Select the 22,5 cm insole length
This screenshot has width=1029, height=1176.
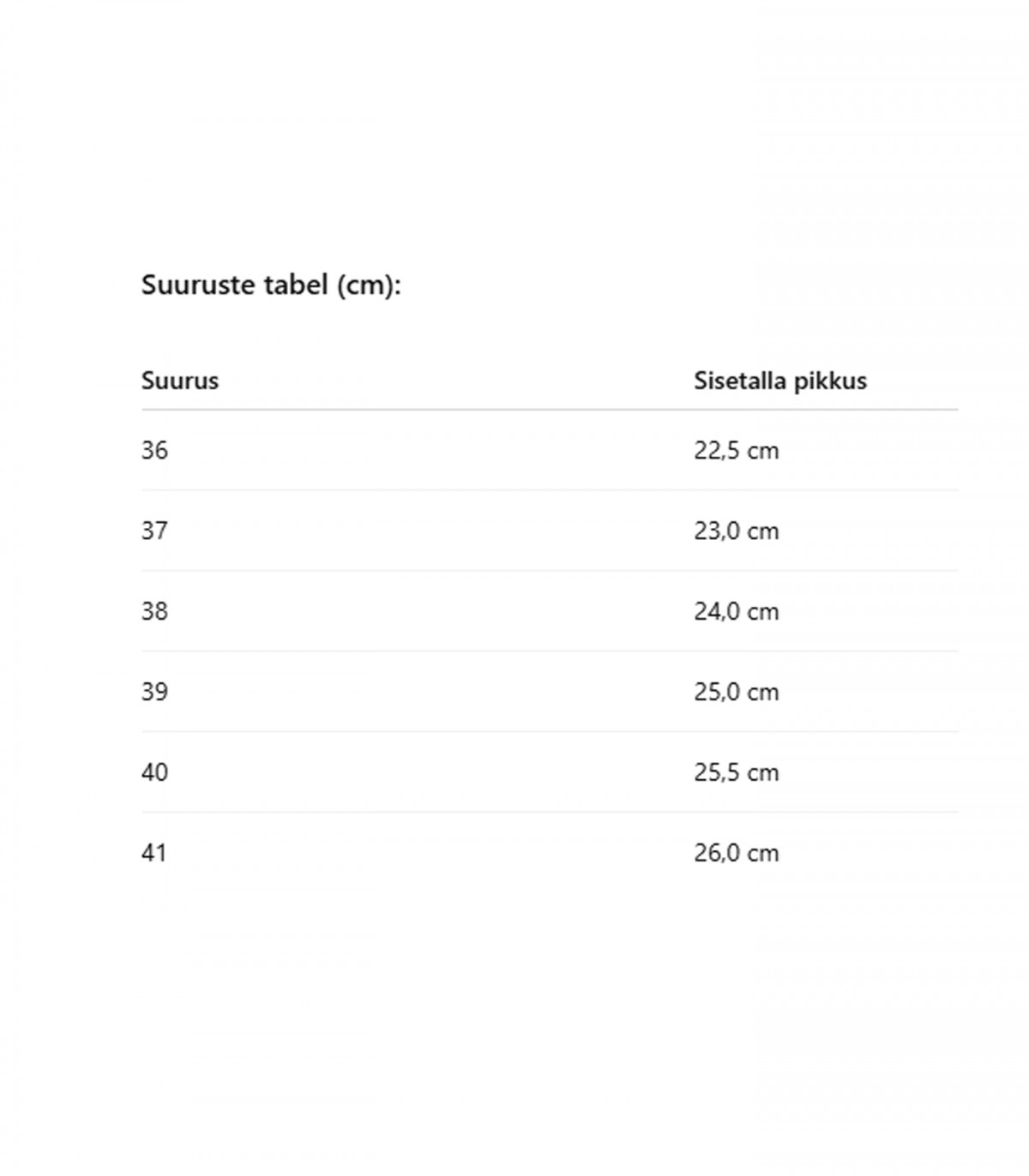[x=737, y=450]
